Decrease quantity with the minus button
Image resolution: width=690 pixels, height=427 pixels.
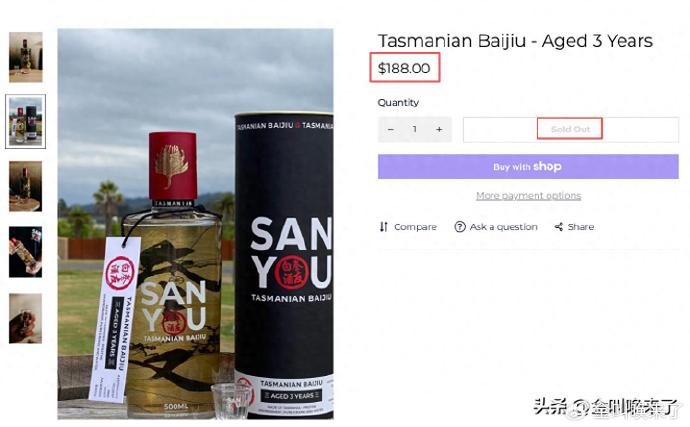[x=390, y=129]
